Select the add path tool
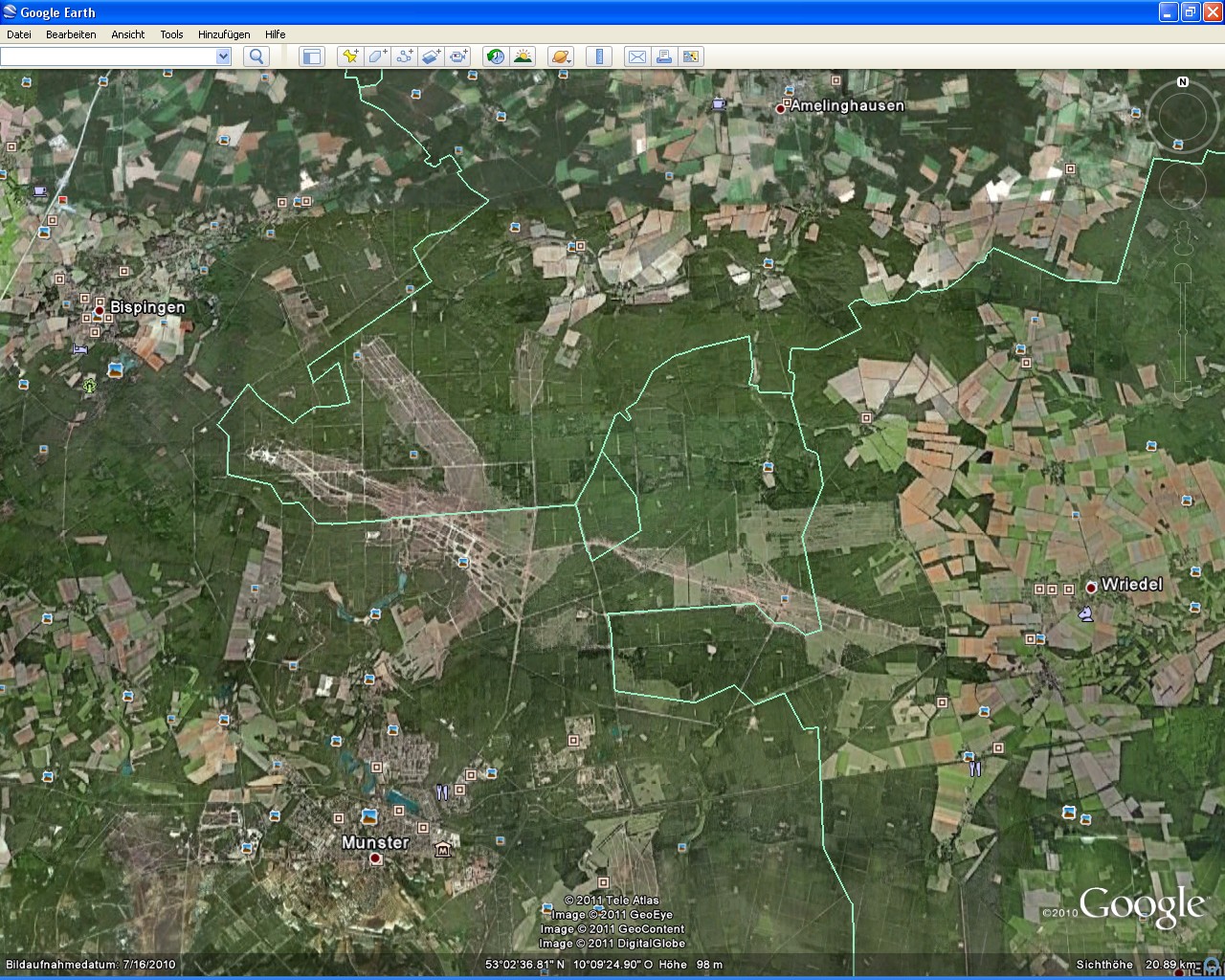 coord(404,56)
